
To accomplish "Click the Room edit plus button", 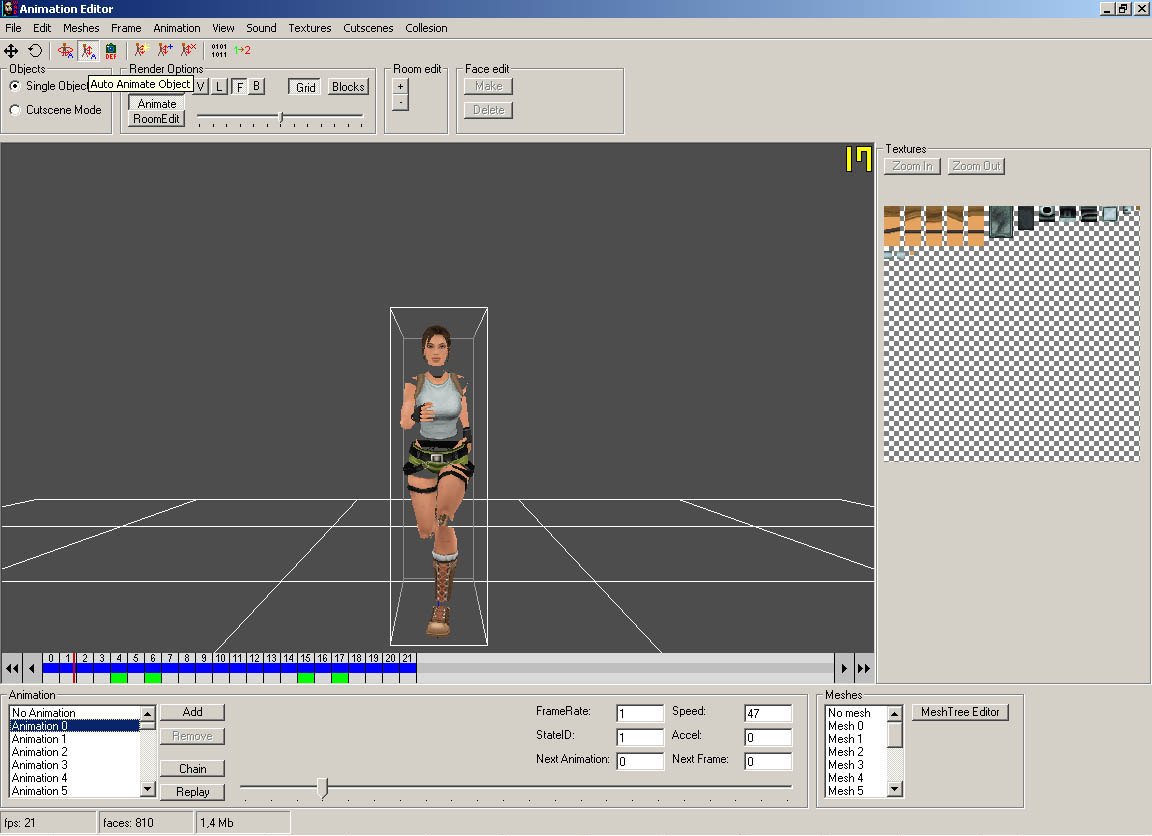I will click(400, 86).
